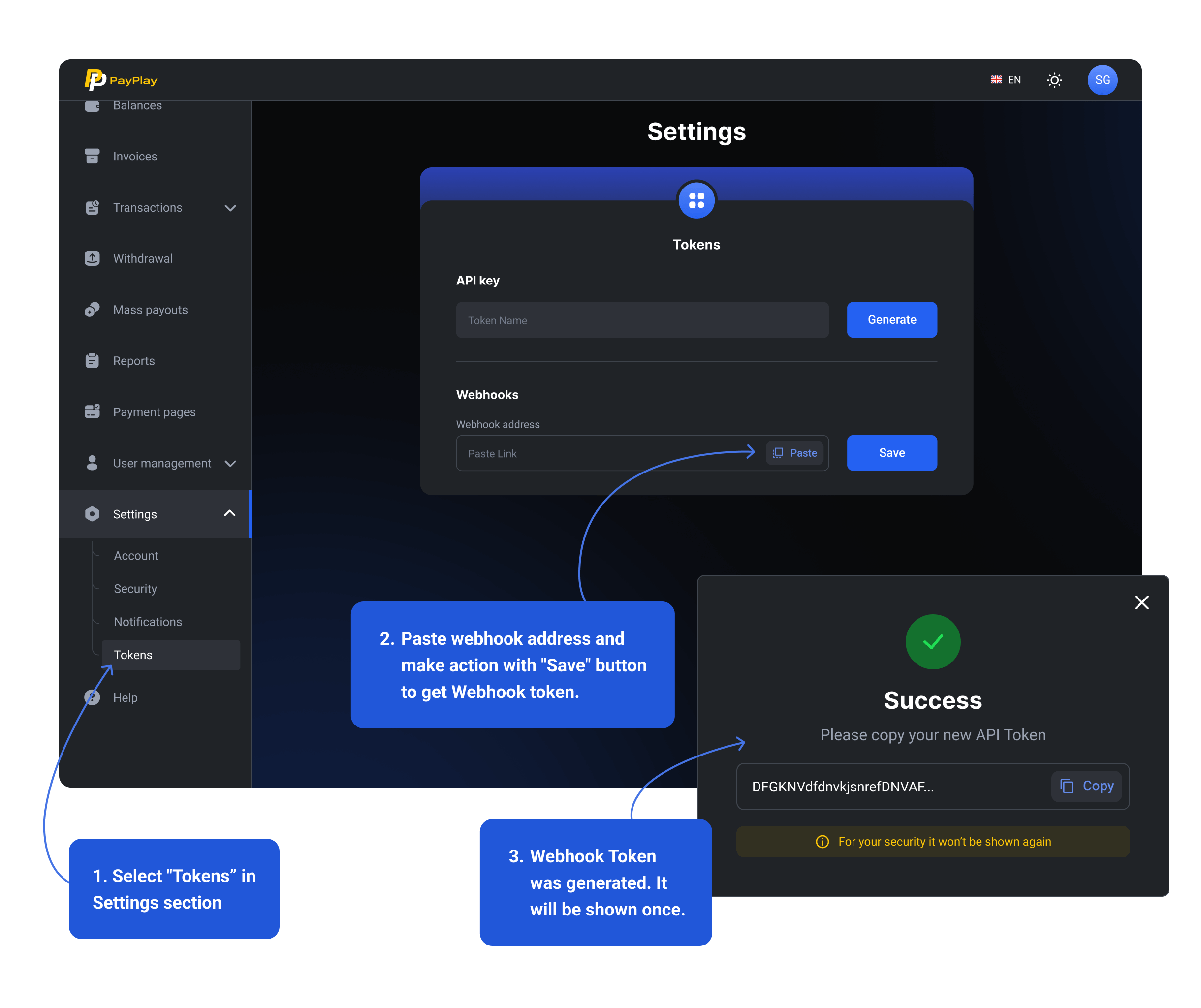Switch language using the EN flag selector
The image size is (1201, 1008).
pyautogui.click(x=1006, y=79)
